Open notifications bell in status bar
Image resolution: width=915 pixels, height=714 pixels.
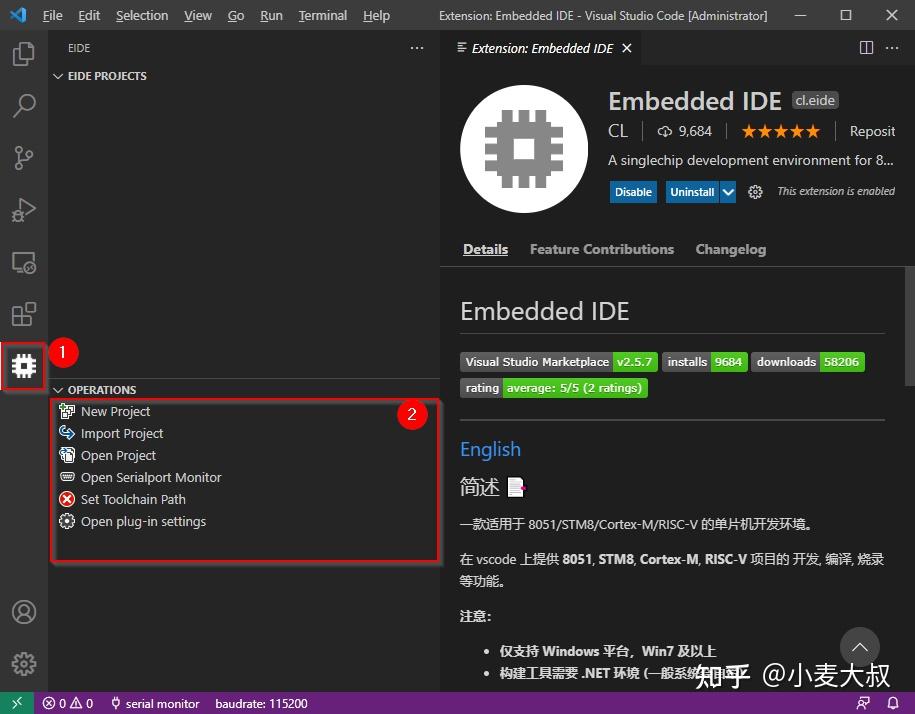(893, 704)
